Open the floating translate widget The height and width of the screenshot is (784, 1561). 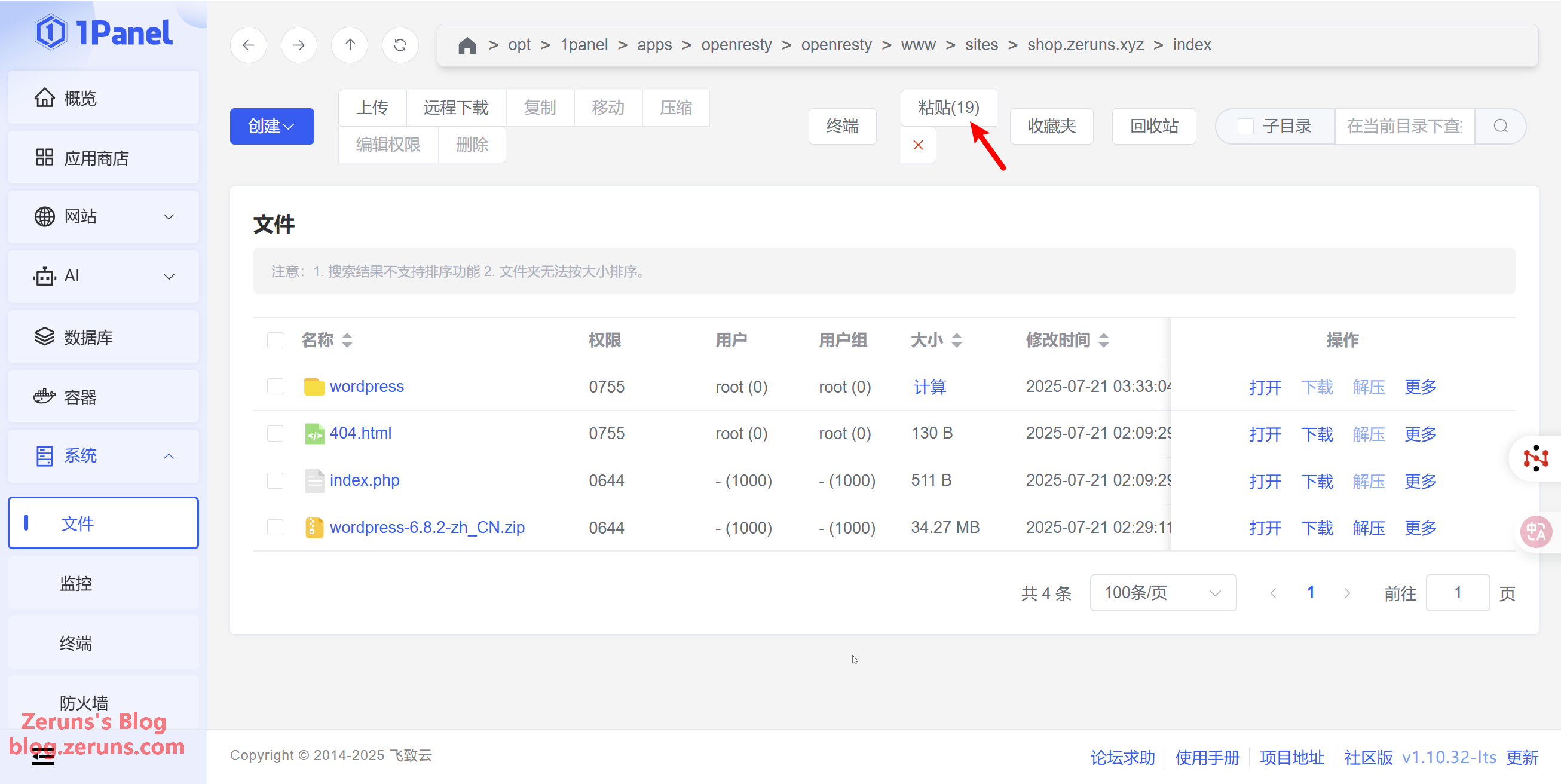[1536, 531]
